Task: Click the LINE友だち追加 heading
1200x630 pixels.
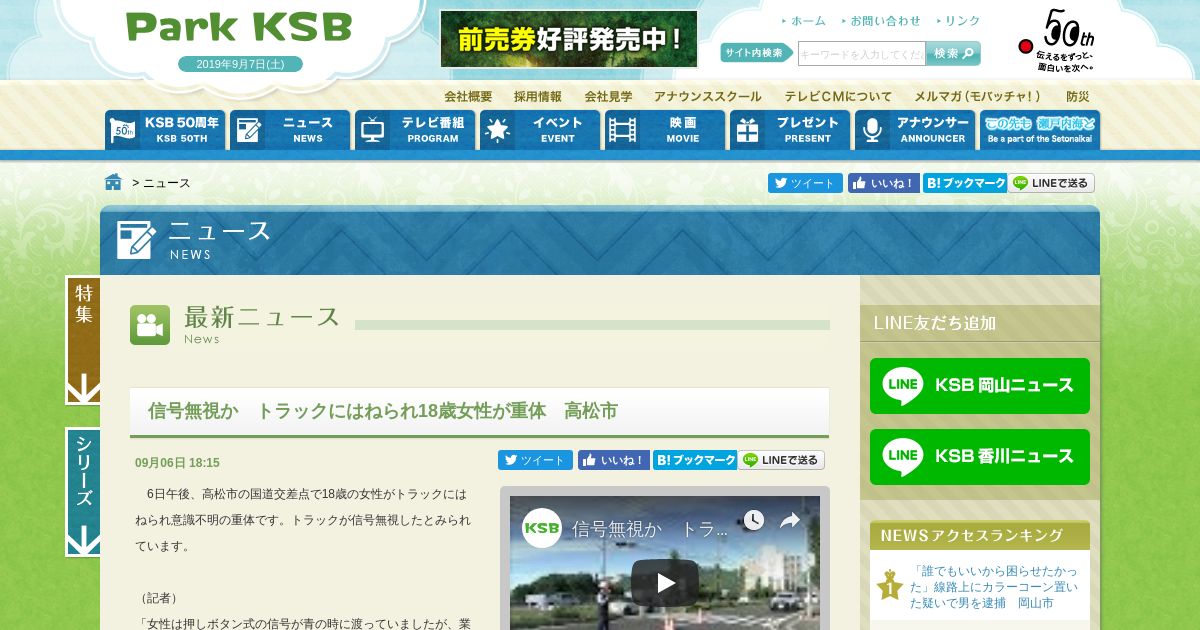Action: pyautogui.click(x=935, y=323)
